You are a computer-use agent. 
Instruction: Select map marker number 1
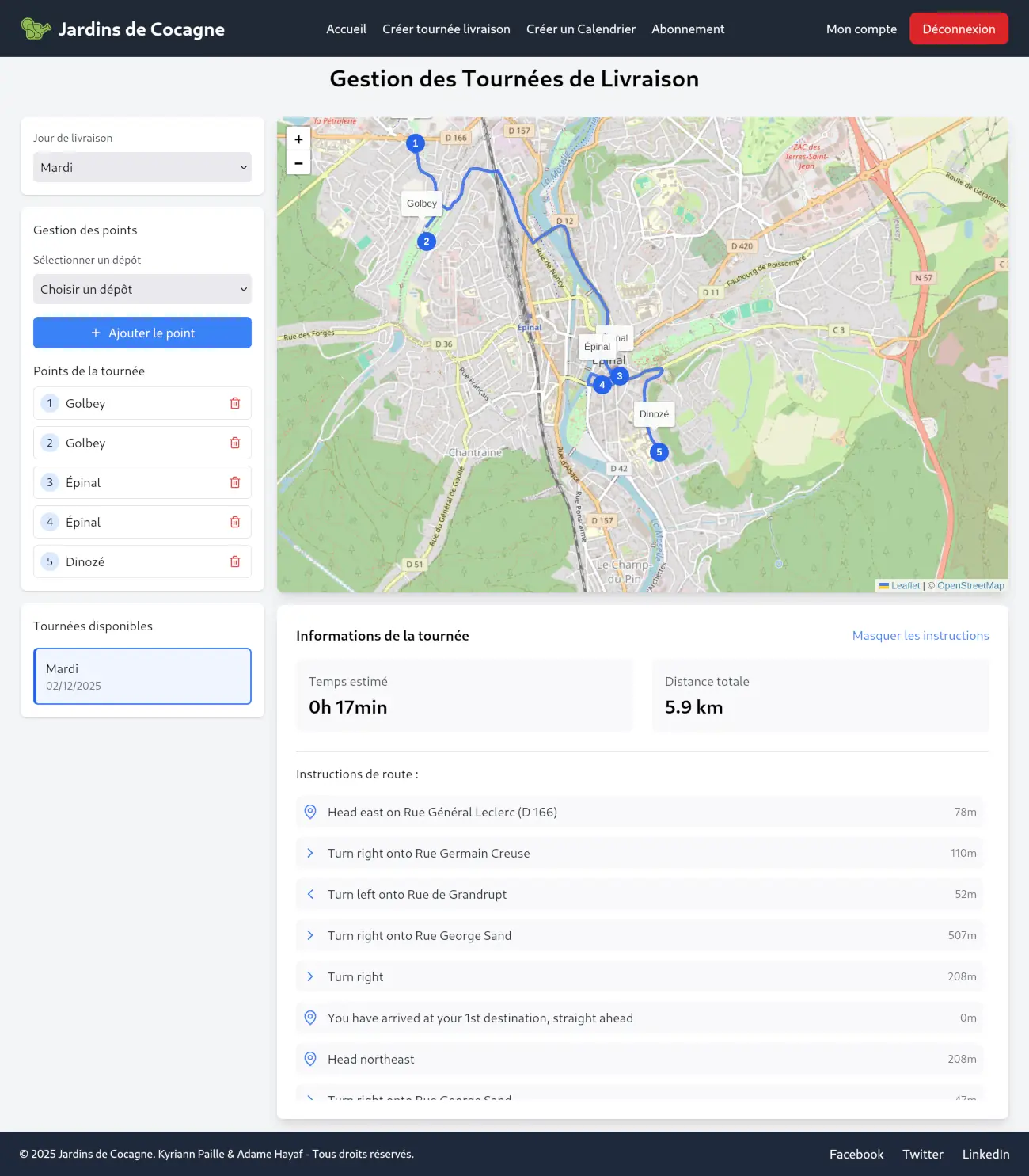pos(415,143)
